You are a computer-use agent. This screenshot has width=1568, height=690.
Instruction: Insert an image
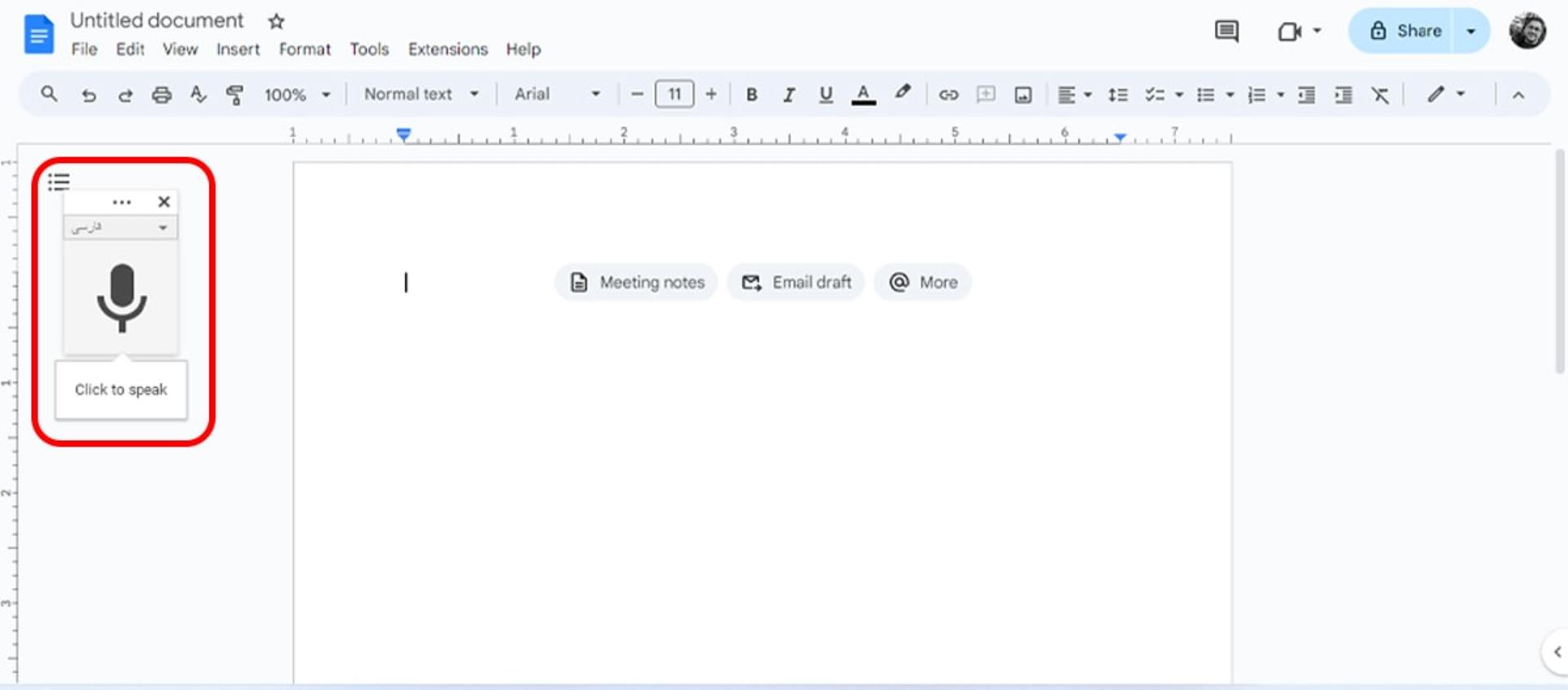tap(1022, 95)
